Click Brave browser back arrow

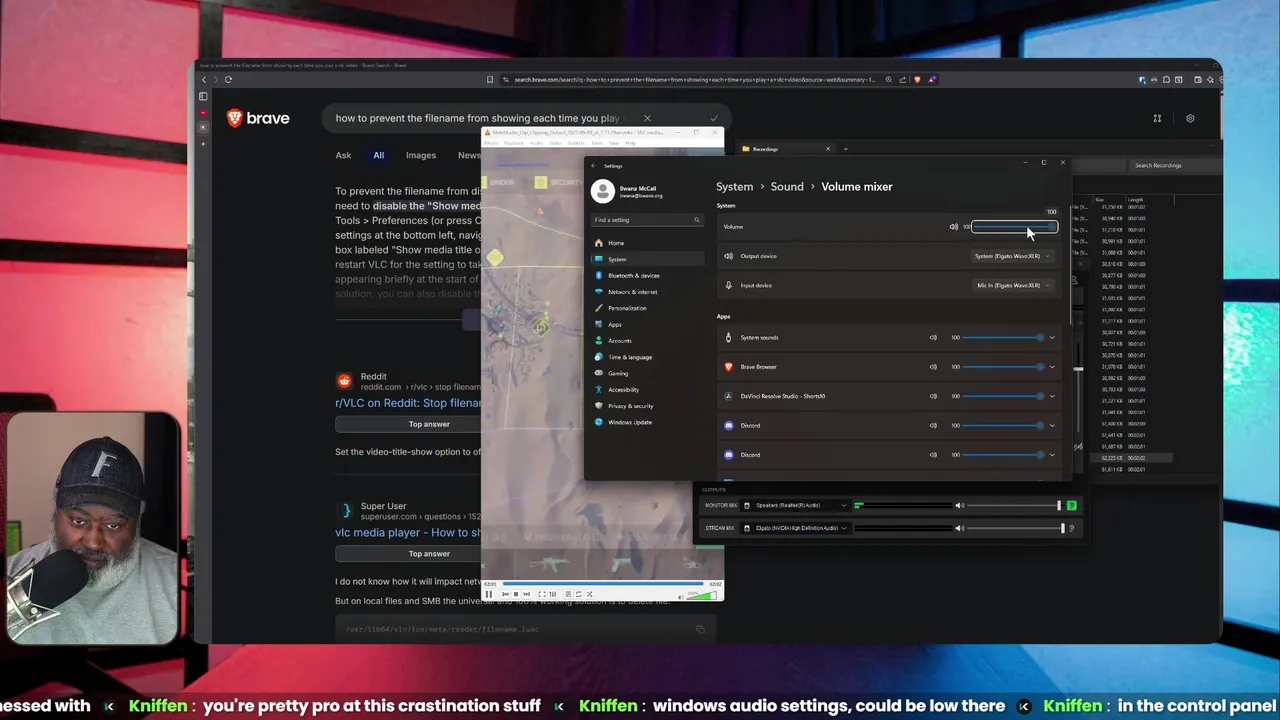tap(204, 79)
